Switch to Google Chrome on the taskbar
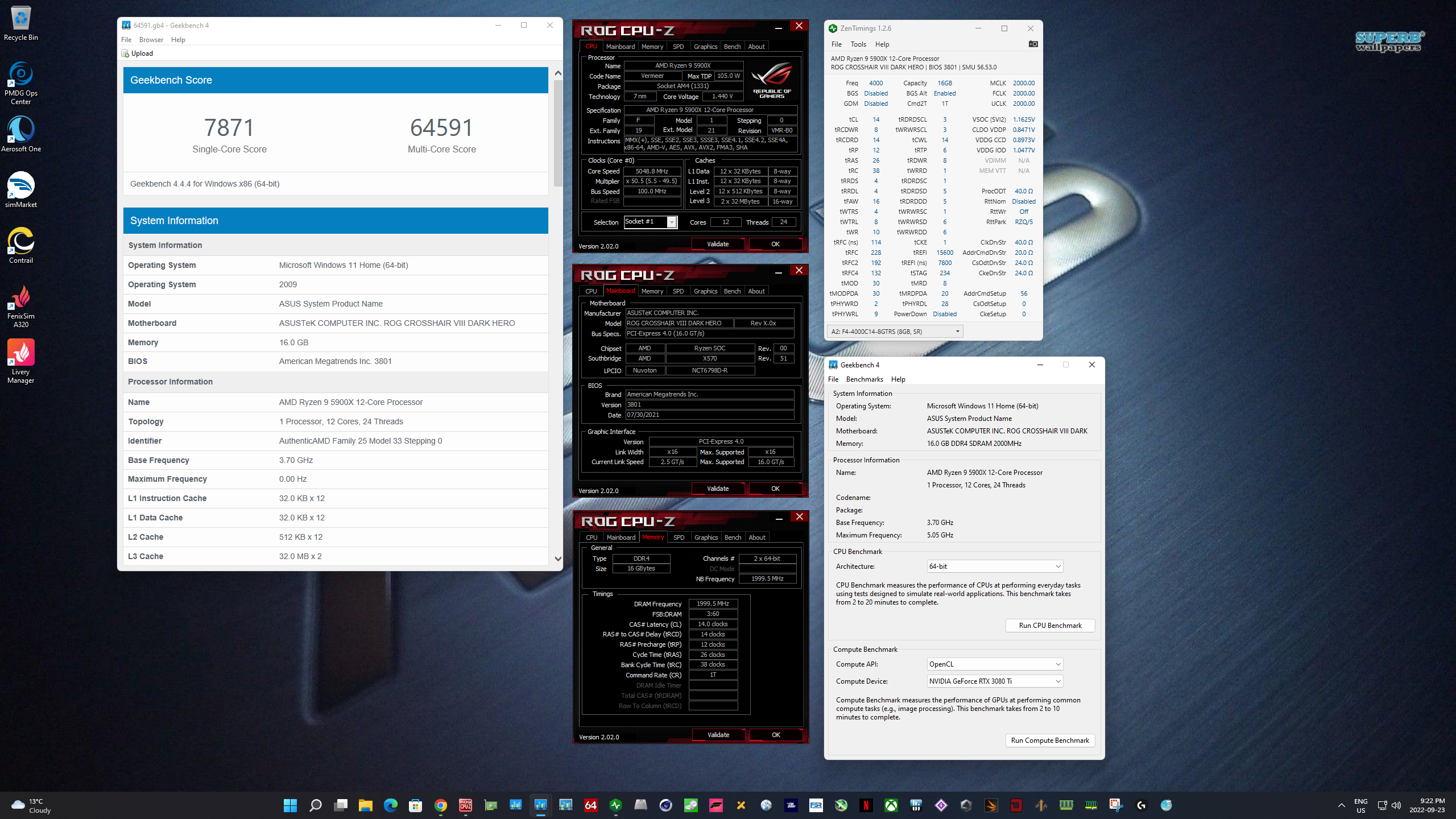 point(440,805)
